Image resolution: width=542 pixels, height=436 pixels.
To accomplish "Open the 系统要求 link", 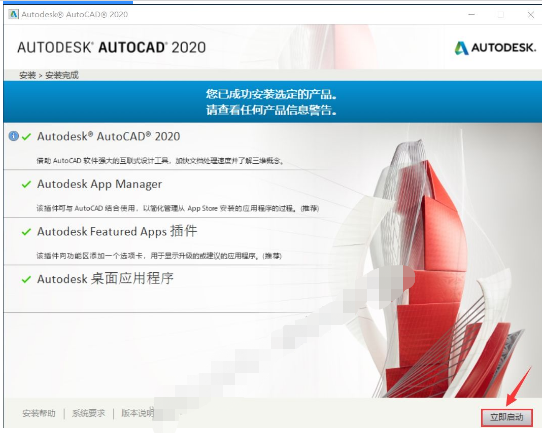I will 88,413.
